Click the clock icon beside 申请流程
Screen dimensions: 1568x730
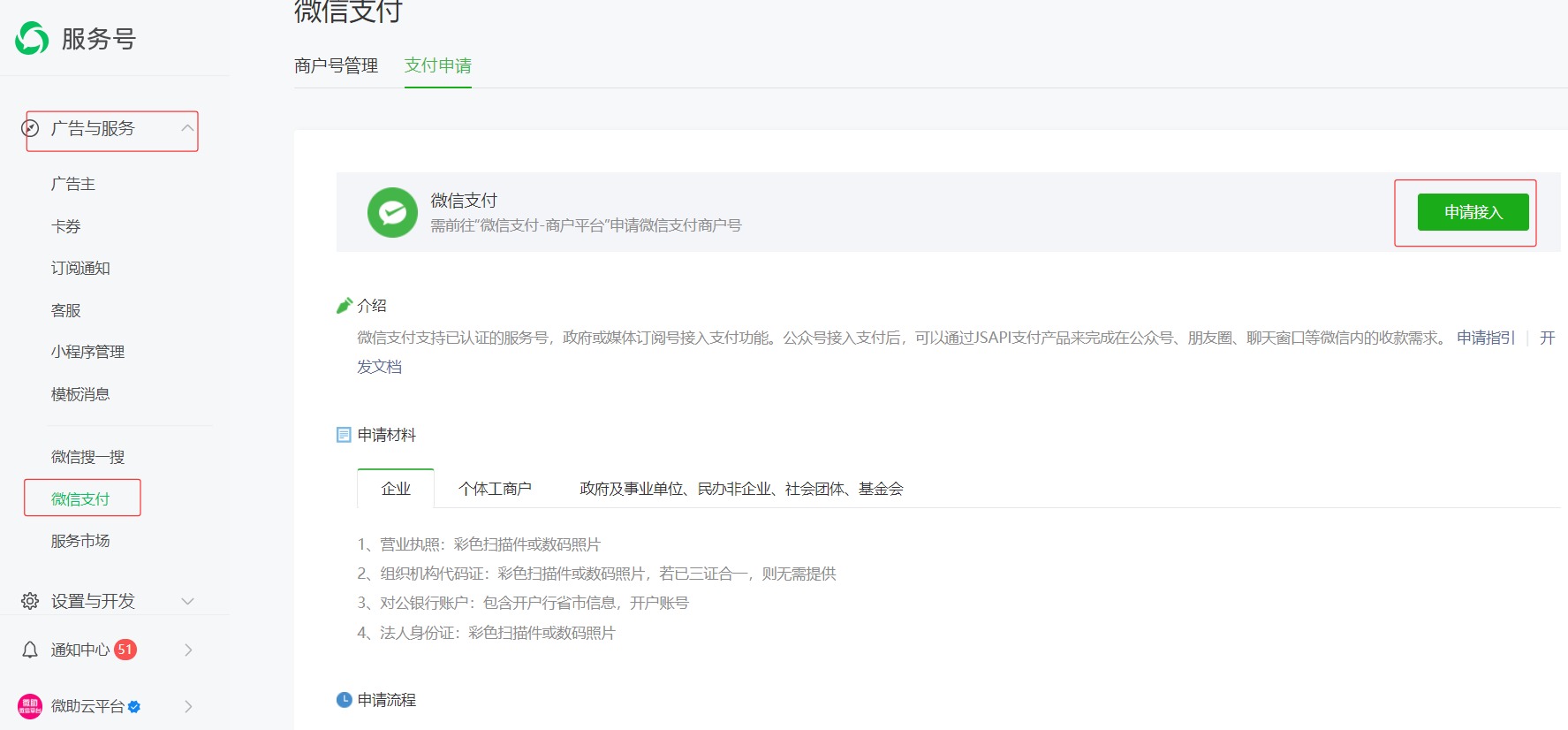pos(345,700)
